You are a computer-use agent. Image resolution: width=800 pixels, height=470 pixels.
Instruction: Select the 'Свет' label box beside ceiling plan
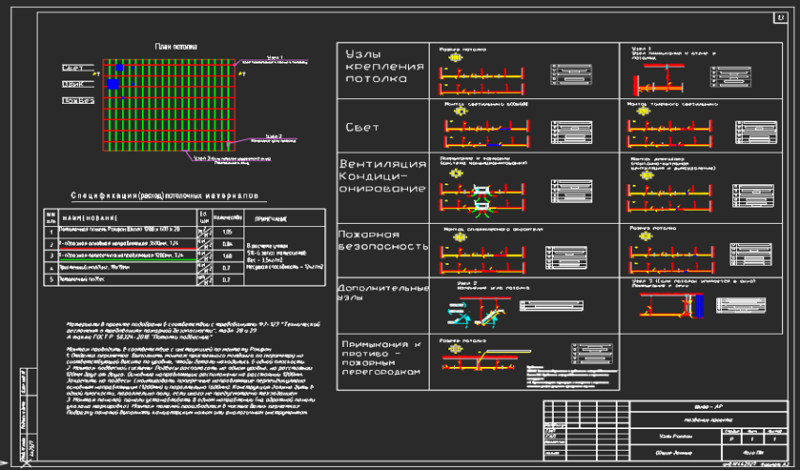[x=78, y=68]
